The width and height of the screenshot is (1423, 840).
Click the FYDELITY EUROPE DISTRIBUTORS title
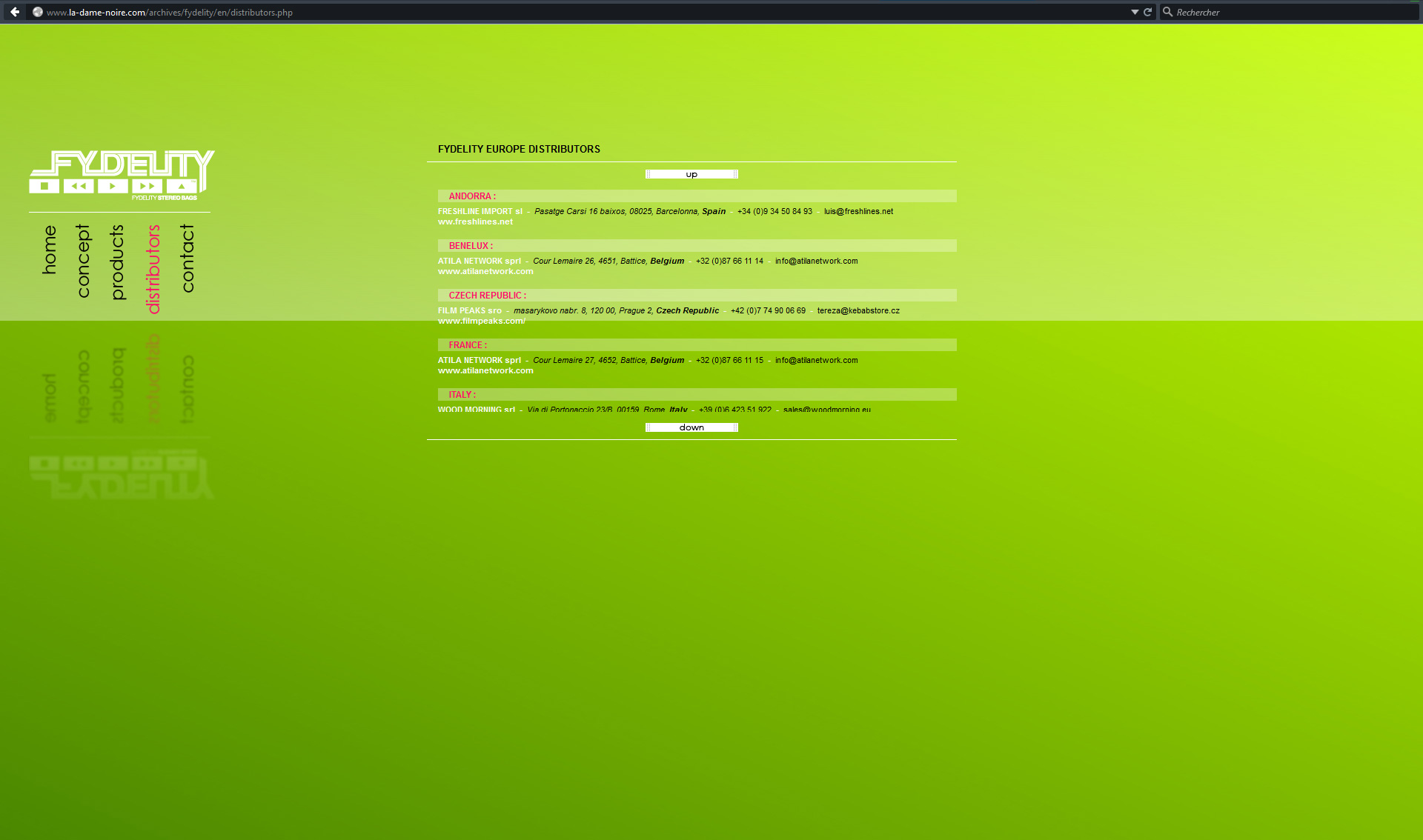pos(519,149)
